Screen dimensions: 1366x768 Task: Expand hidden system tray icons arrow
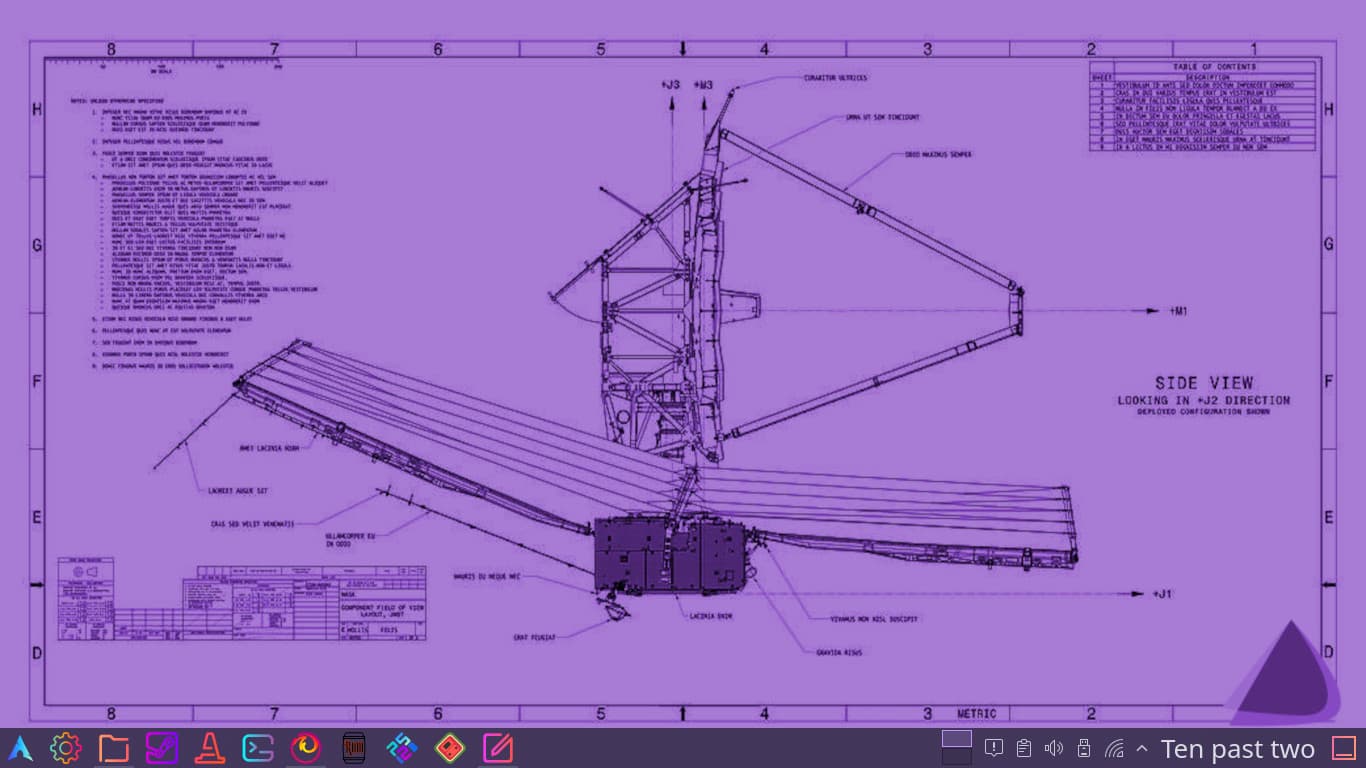tap(1142, 748)
